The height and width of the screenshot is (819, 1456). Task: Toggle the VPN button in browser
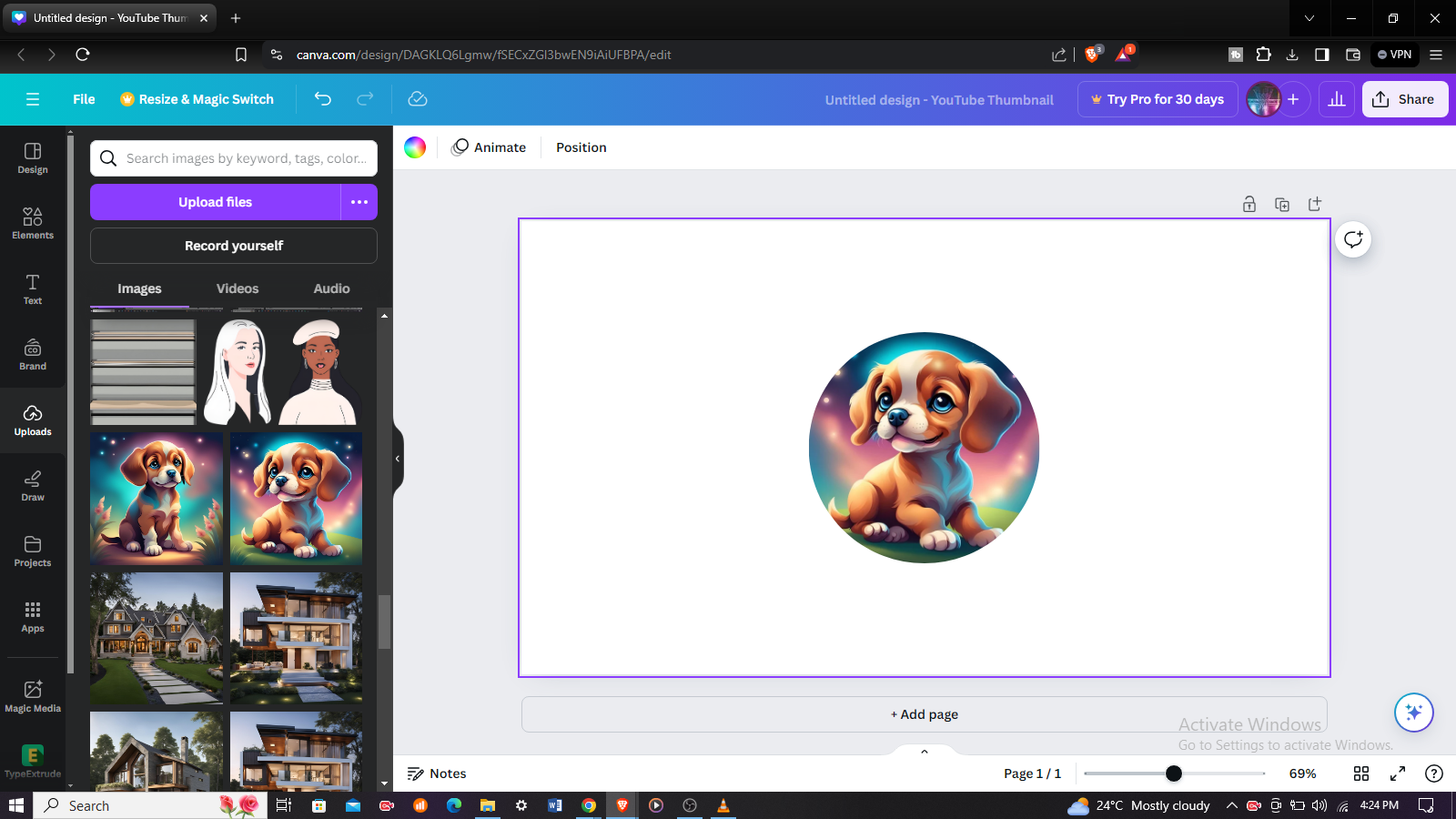(x=1395, y=55)
